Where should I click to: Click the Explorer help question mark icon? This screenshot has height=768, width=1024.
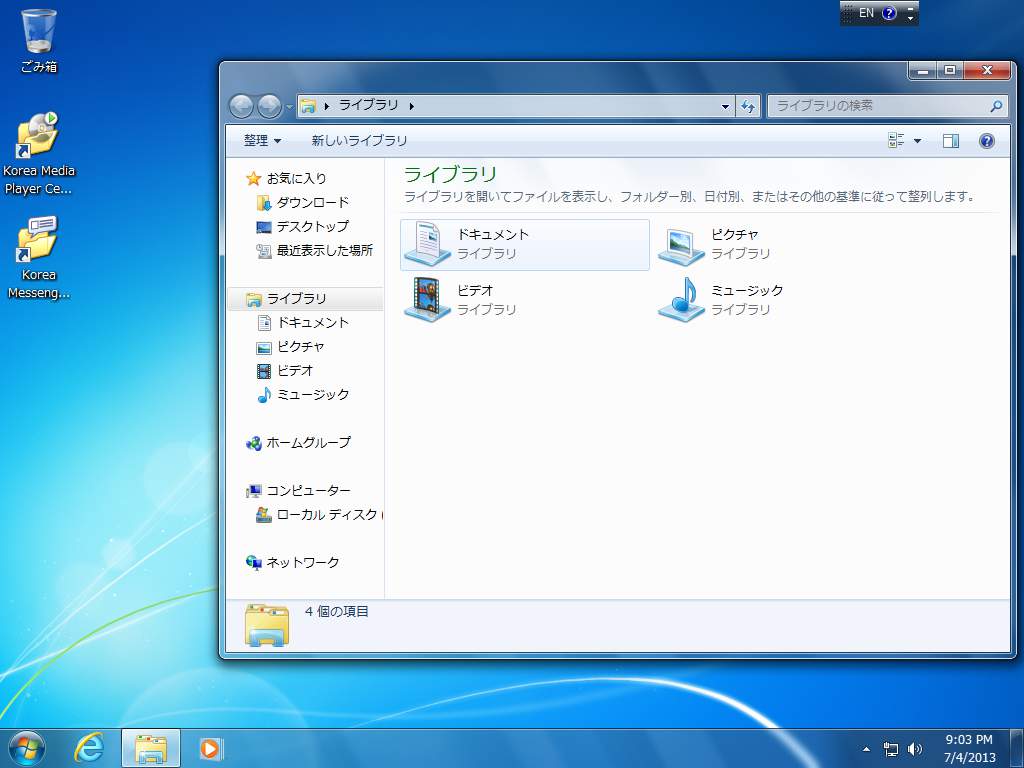click(986, 141)
